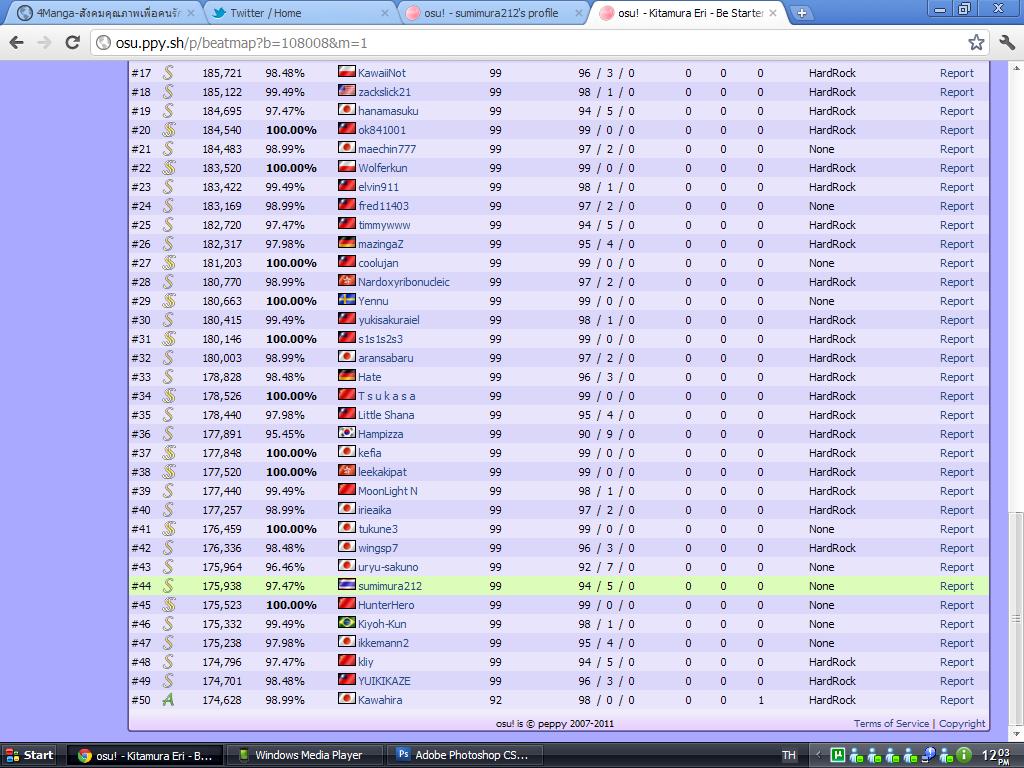Switch to Adobe Photoshop CS in taskbar

(x=465, y=755)
